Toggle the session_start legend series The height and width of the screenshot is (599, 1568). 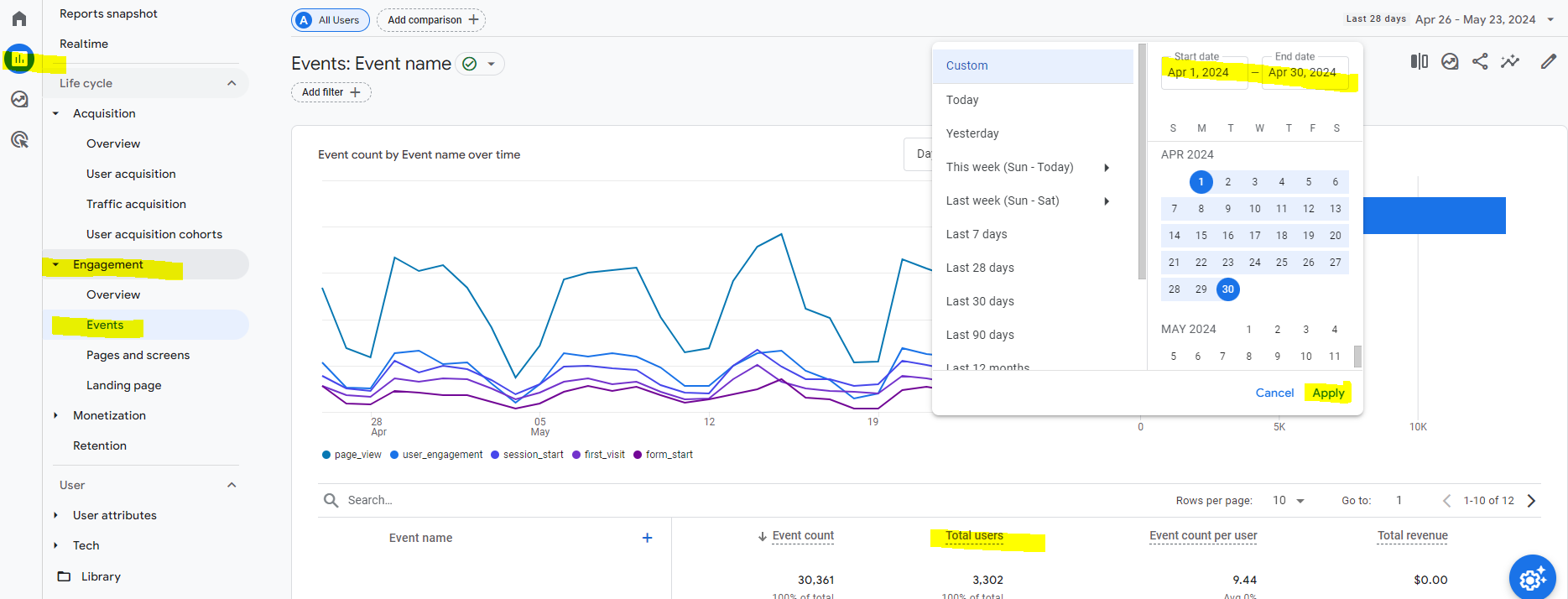point(527,455)
